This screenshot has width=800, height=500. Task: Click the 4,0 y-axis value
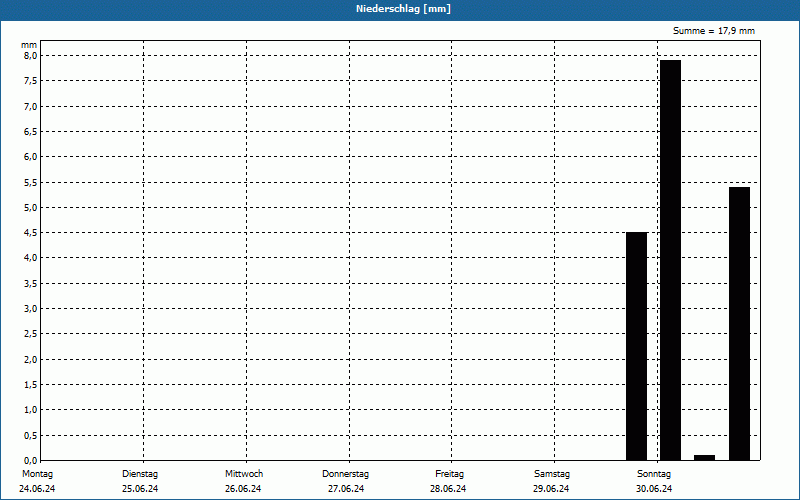tap(31, 258)
